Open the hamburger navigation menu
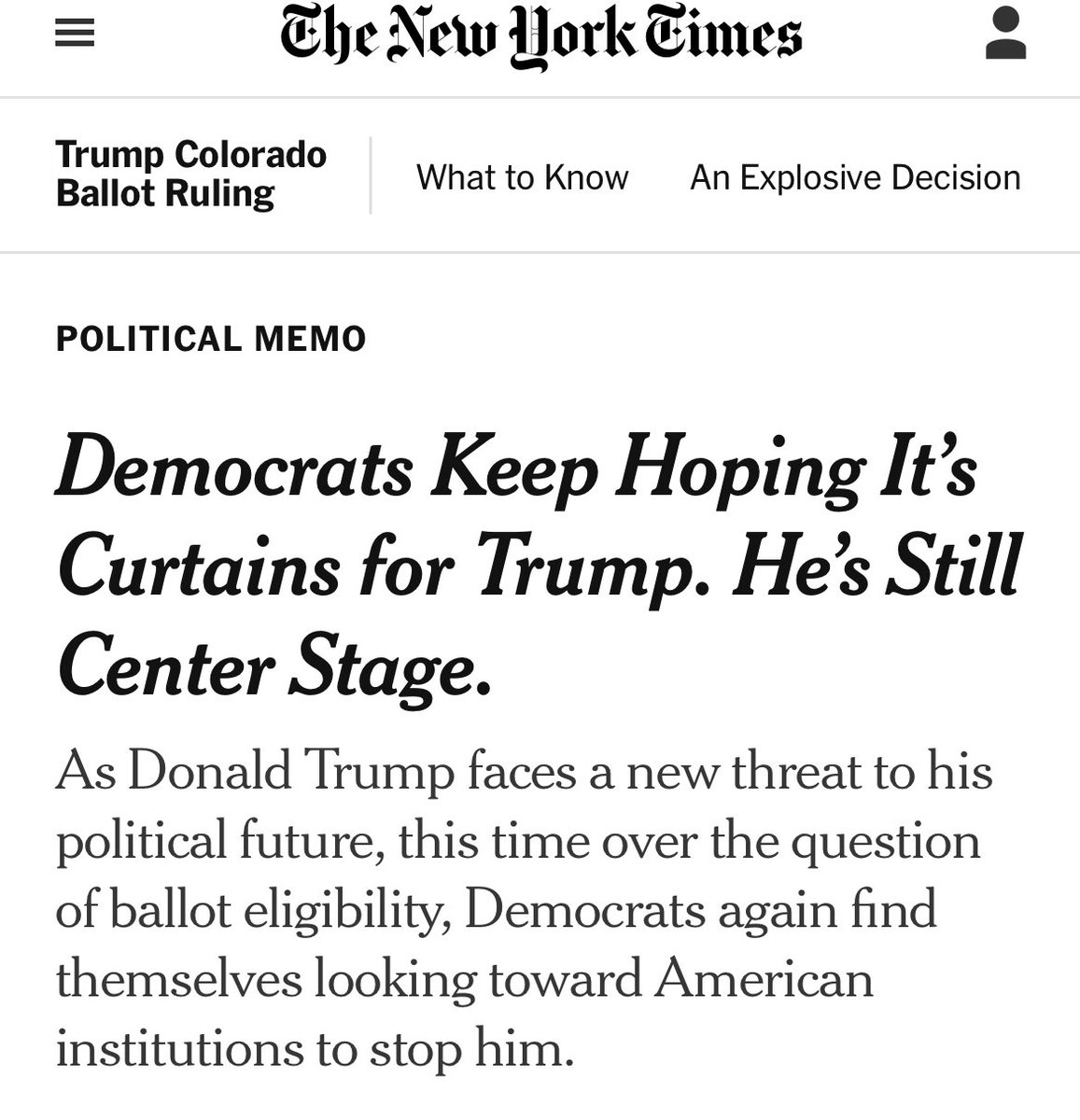The height and width of the screenshot is (1120, 1080). point(75,35)
